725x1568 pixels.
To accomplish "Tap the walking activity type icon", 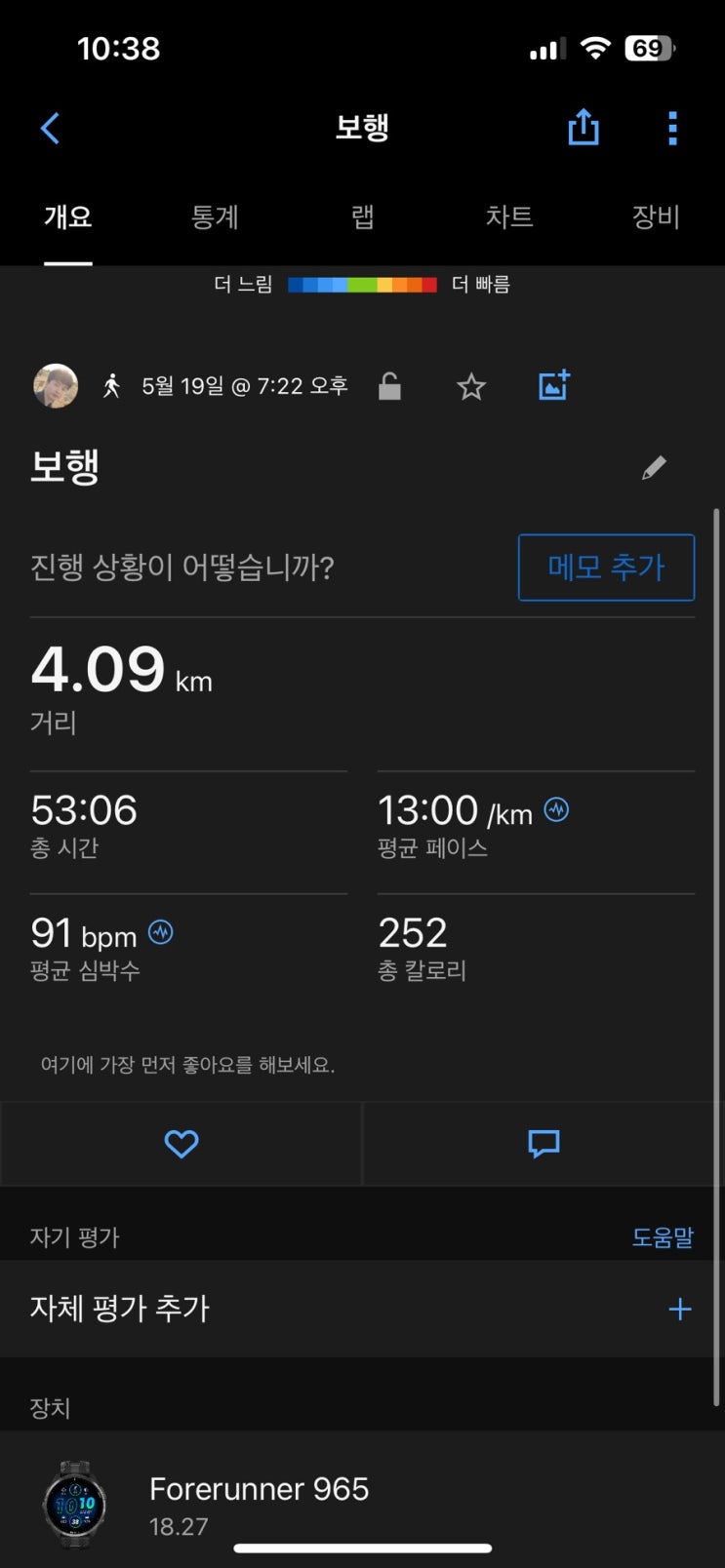I will tap(112, 386).
